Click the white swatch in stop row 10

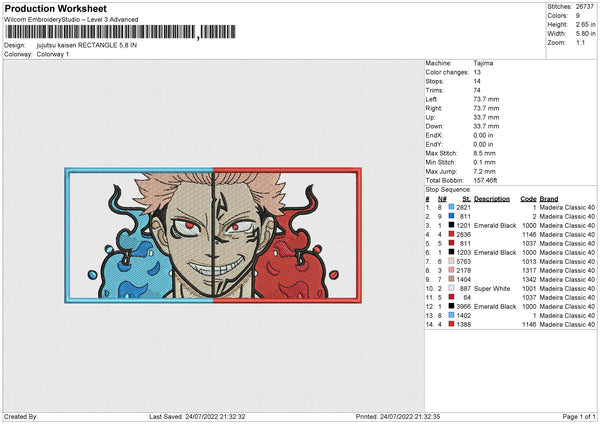click(x=452, y=288)
